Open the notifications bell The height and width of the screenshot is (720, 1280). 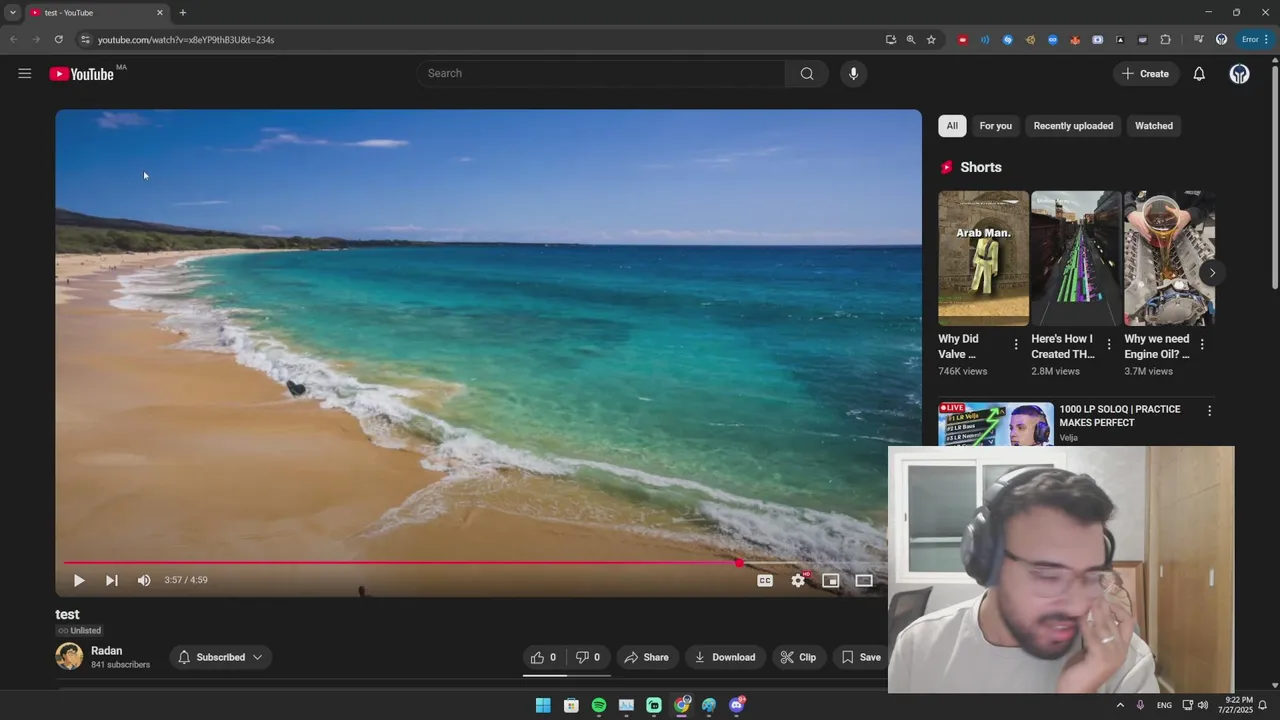1199,73
